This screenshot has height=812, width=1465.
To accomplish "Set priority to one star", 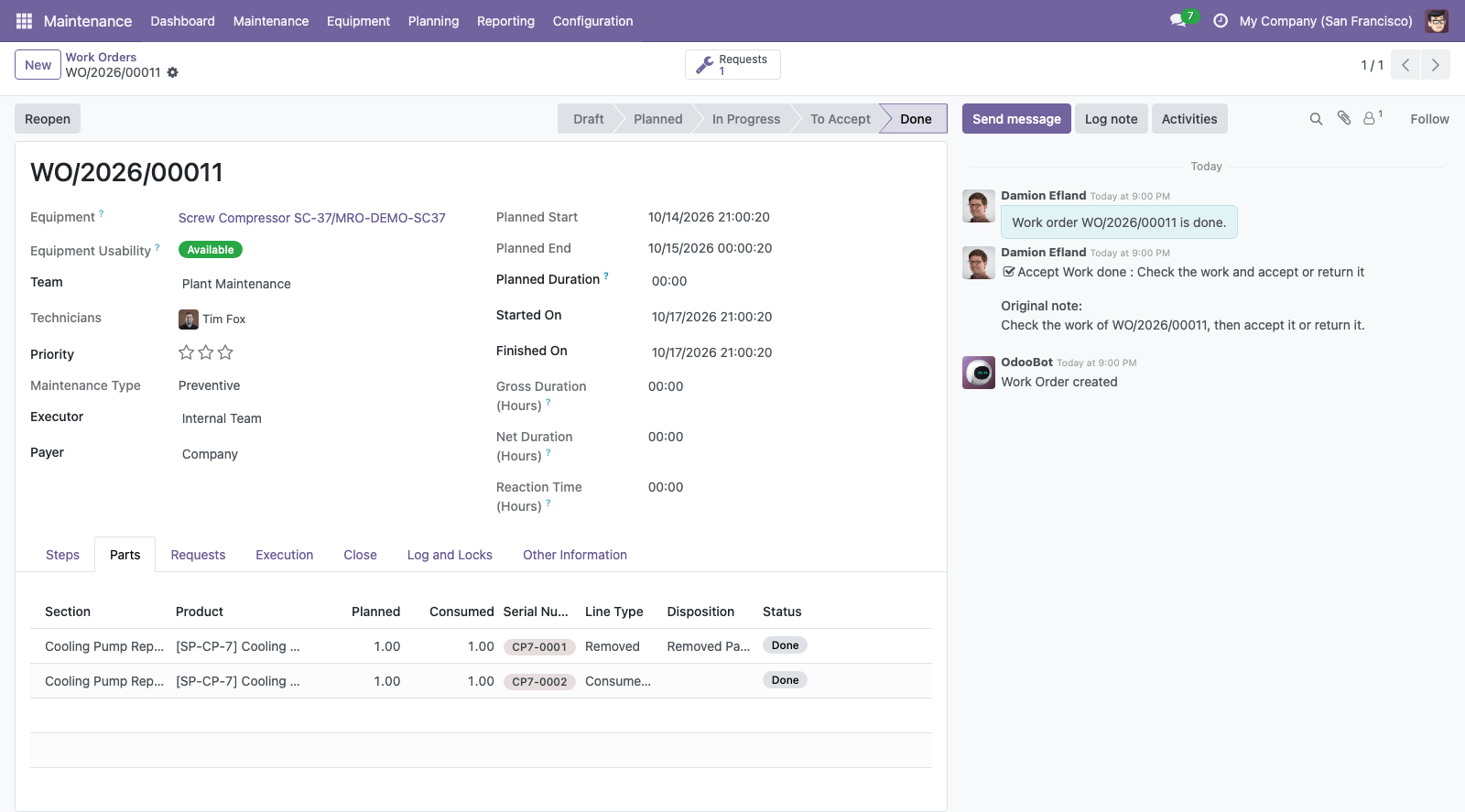I will pyautogui.click(x=186, y=352).
